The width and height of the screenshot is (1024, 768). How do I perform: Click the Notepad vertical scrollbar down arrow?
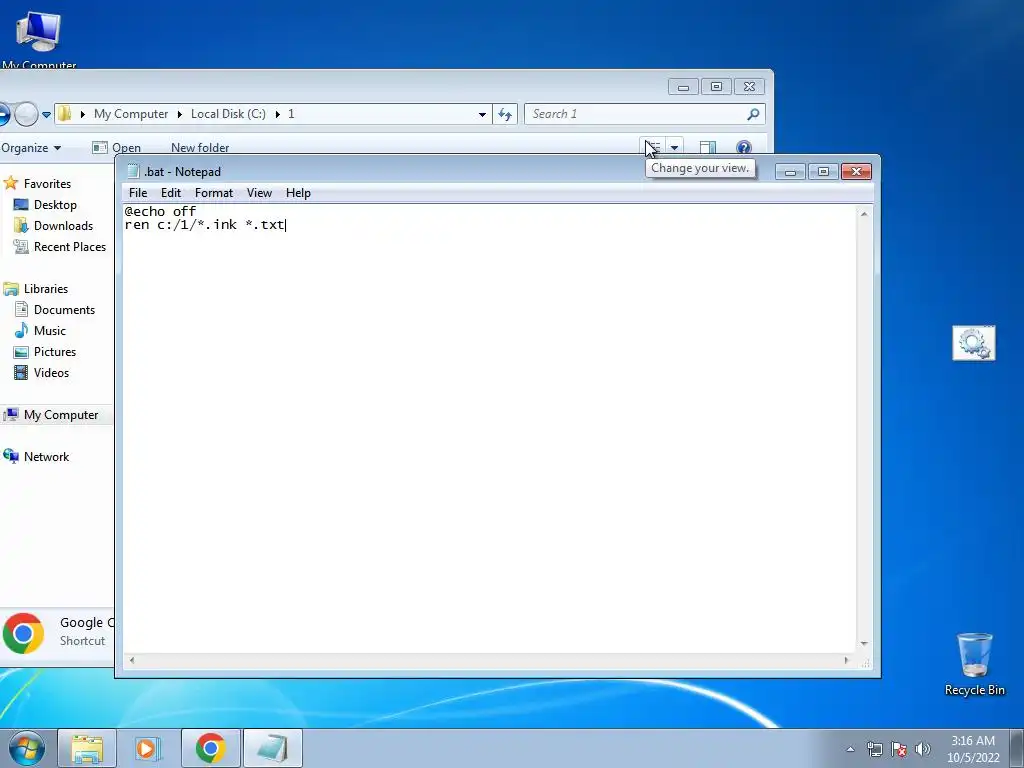tap(864, 644)
